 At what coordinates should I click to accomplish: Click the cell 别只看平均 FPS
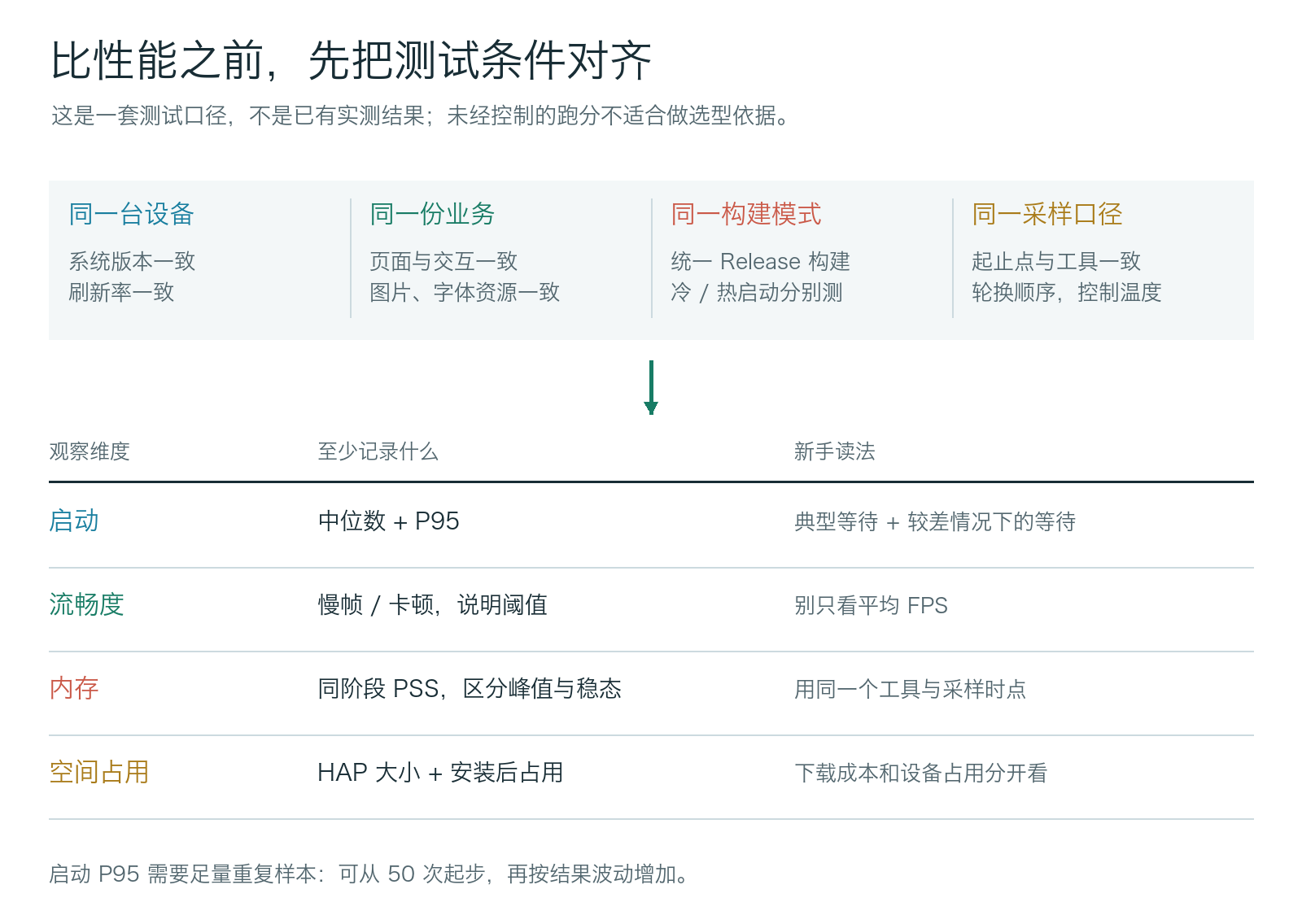[871, 605]
